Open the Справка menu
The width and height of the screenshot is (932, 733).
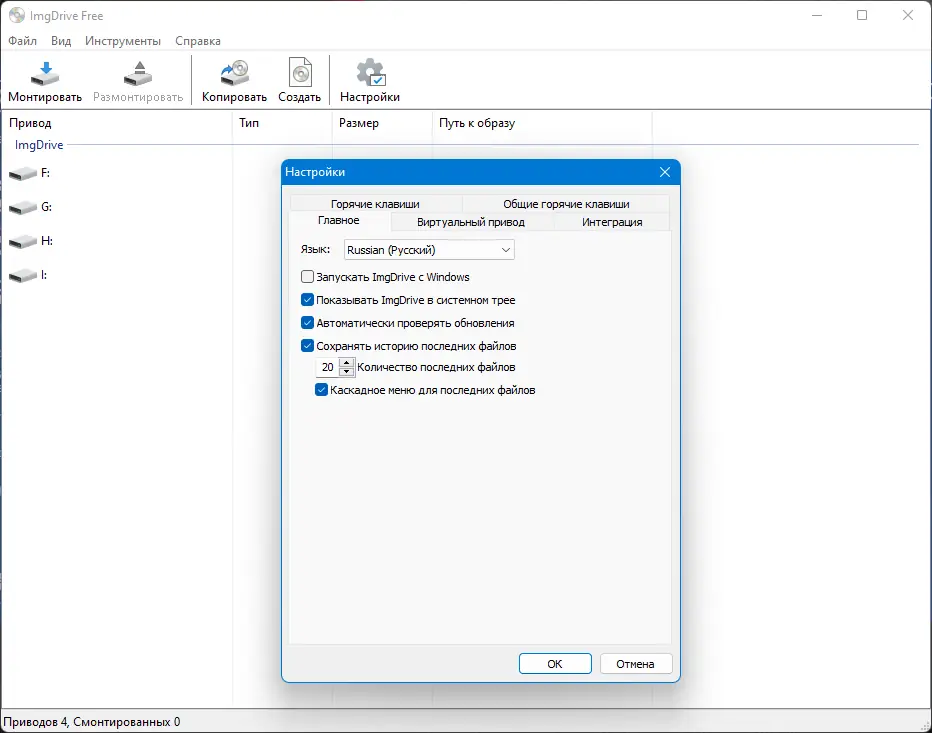(198, 41)
